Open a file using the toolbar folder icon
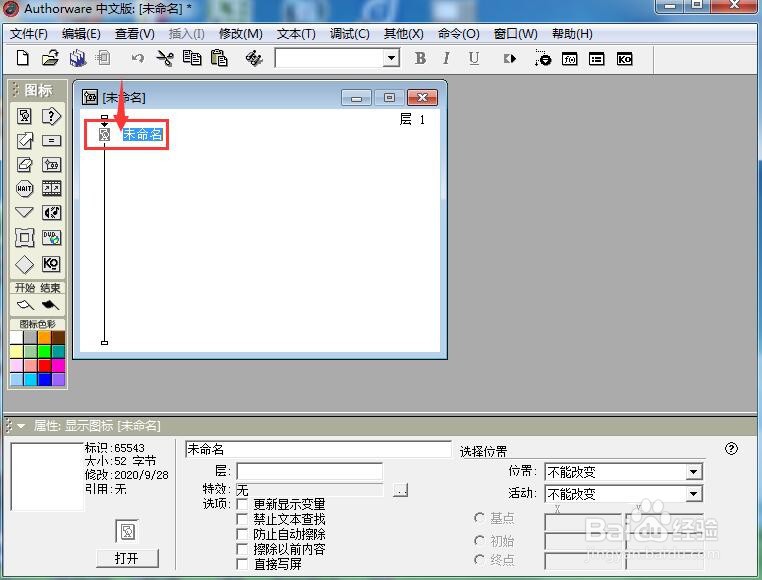762x580 pixels. (x=50, y=58)
